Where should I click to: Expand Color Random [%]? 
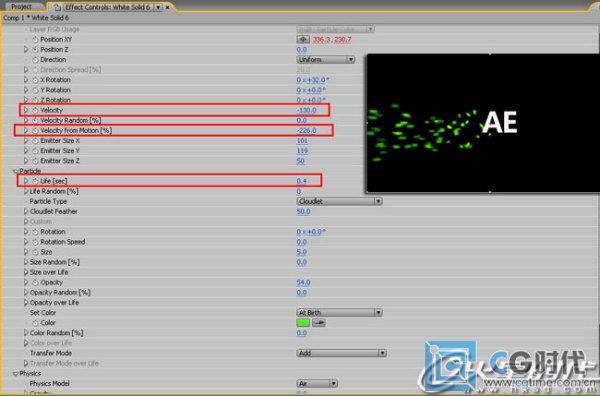(x=26, y=333)
